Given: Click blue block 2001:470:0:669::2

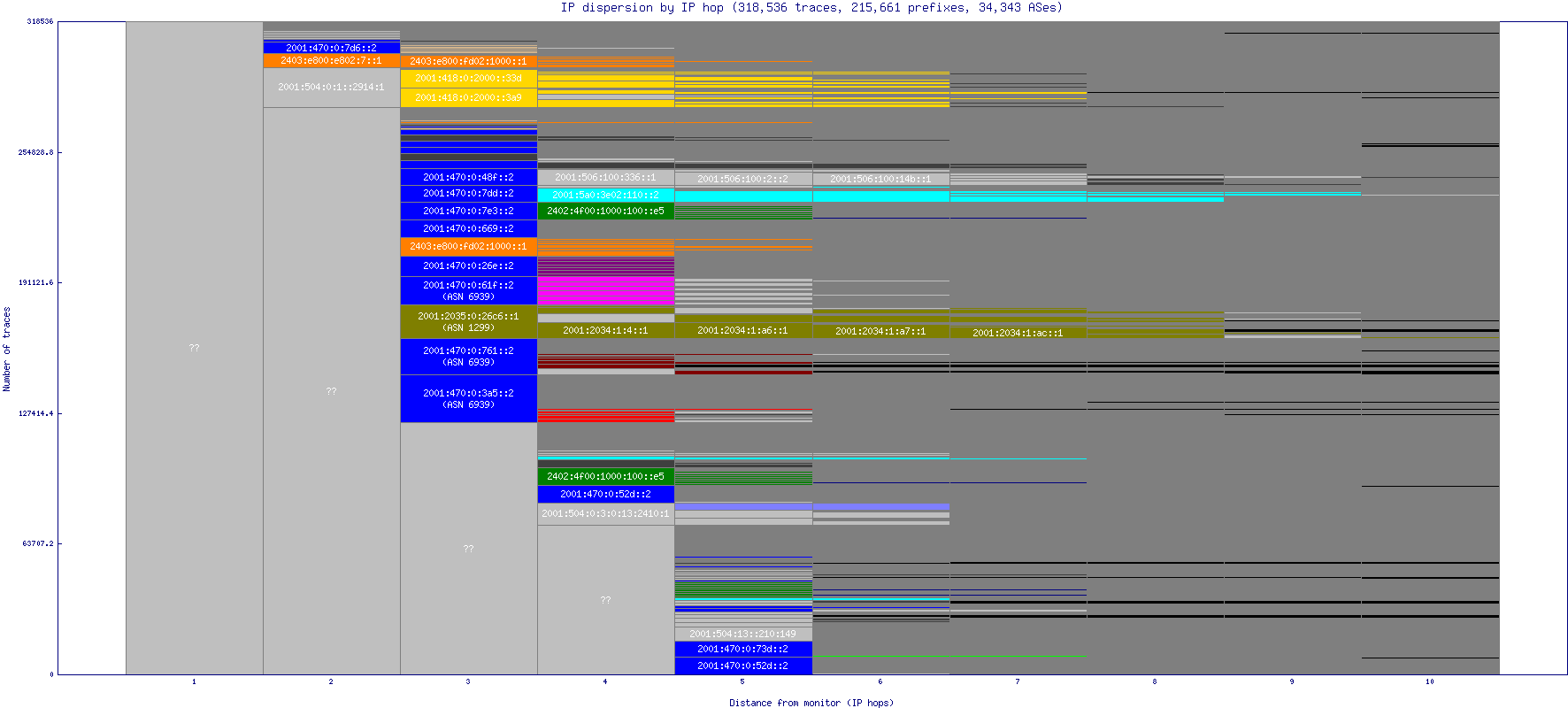Looking at the screenshot, I should (x=468, y=229).
